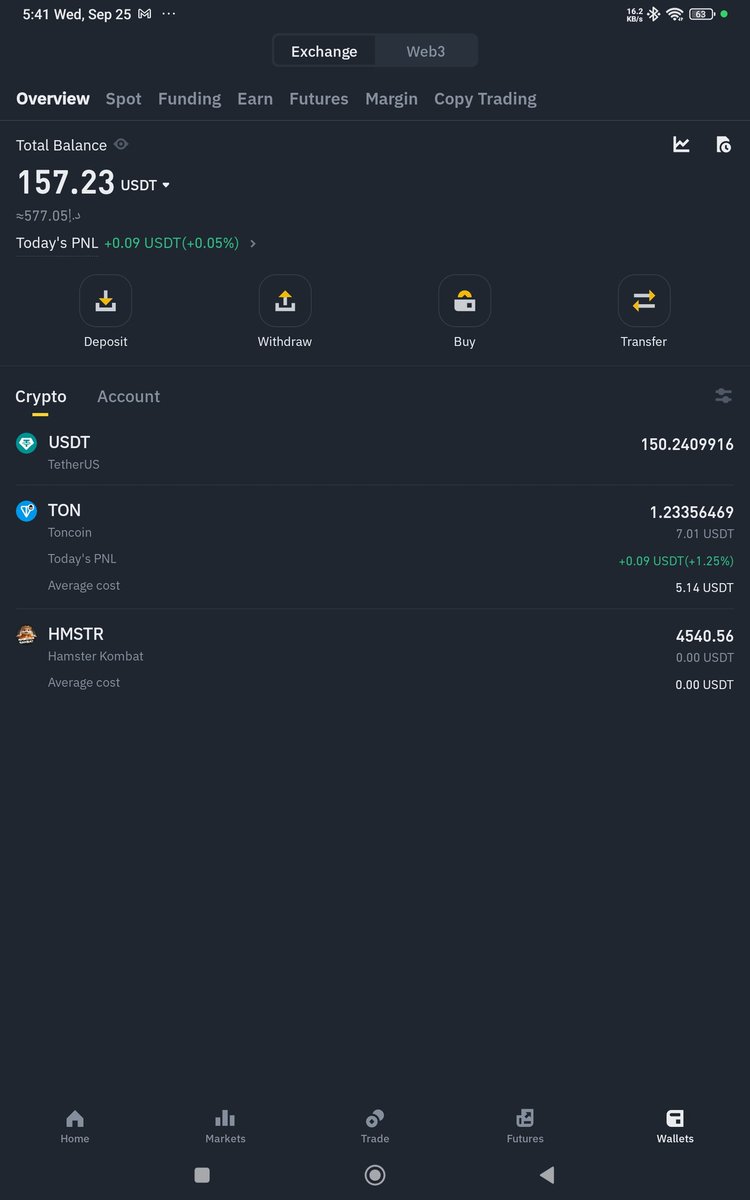Select the Funding tab

point(189,99)
